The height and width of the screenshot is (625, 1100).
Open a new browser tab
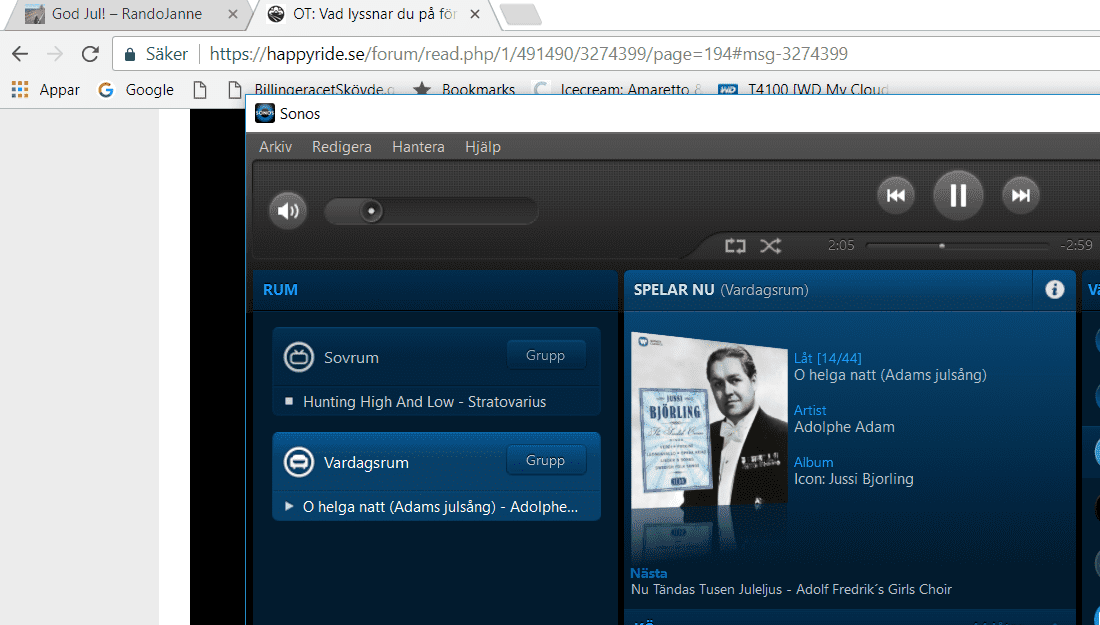521,14
